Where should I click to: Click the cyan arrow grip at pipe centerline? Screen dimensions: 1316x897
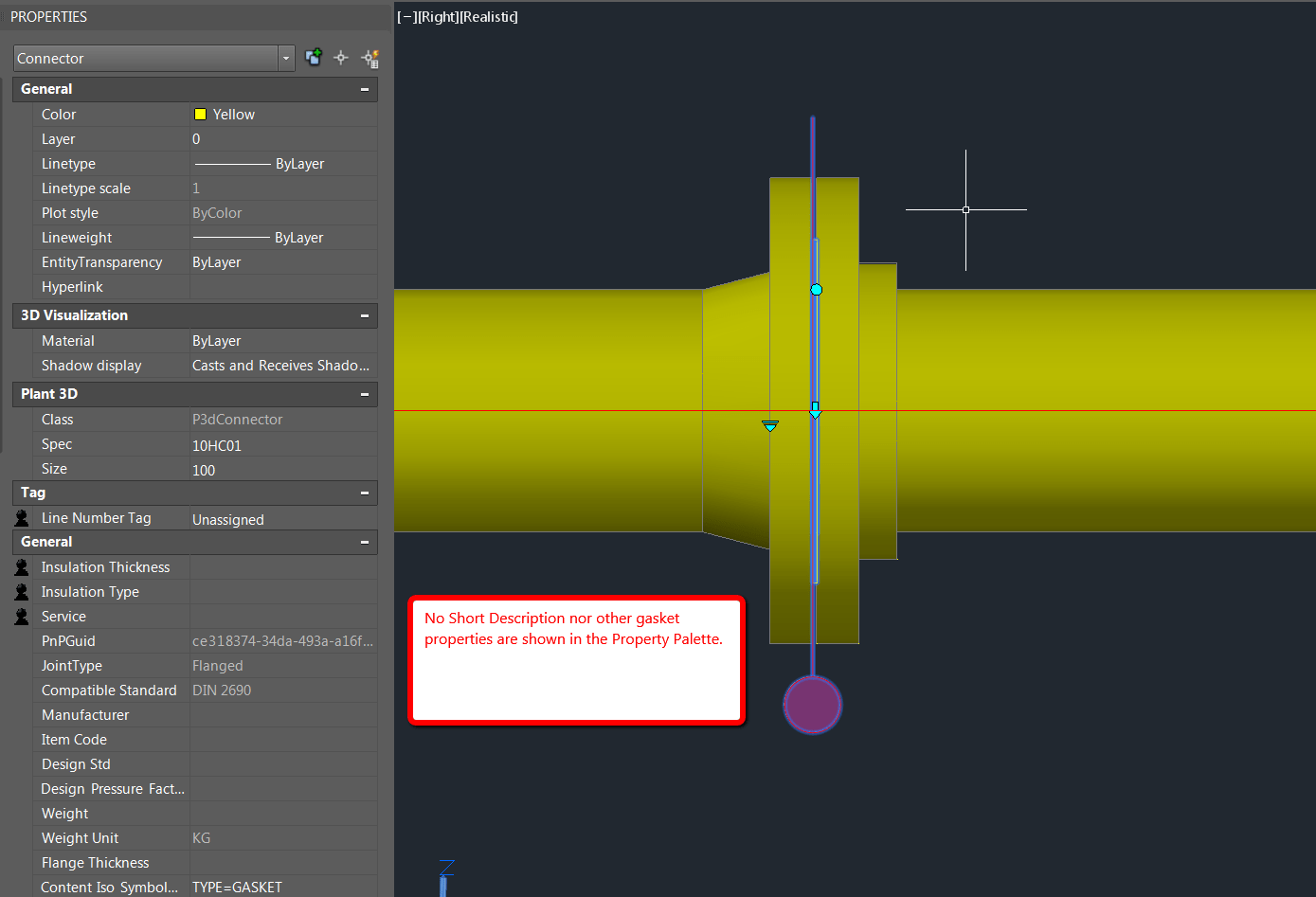(x=815, y=410)
